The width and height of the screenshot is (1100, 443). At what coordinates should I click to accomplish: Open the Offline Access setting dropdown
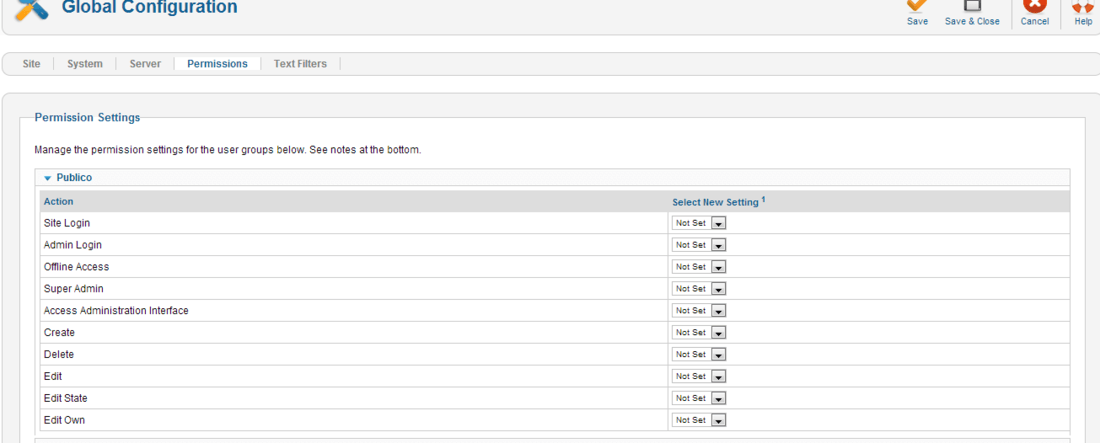coord(699,267)
